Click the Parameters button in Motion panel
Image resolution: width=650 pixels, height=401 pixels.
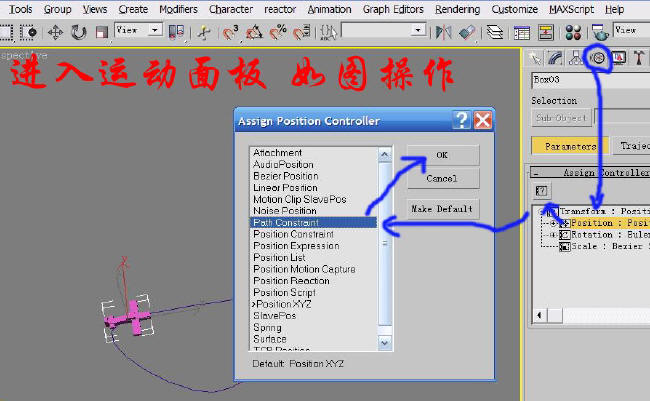coord(570,146)
